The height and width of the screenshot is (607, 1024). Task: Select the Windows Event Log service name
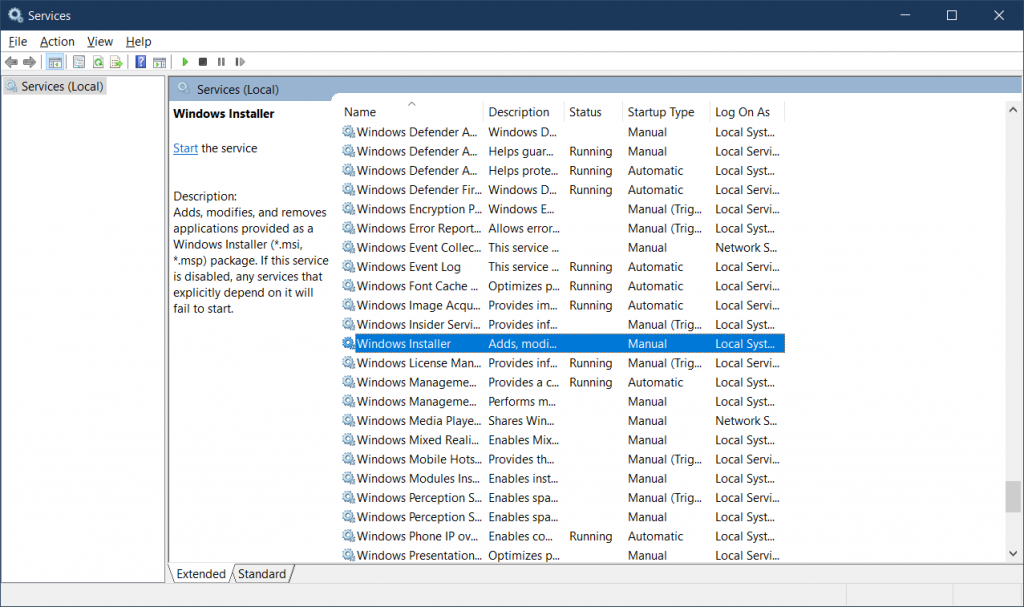pos(409,267)
